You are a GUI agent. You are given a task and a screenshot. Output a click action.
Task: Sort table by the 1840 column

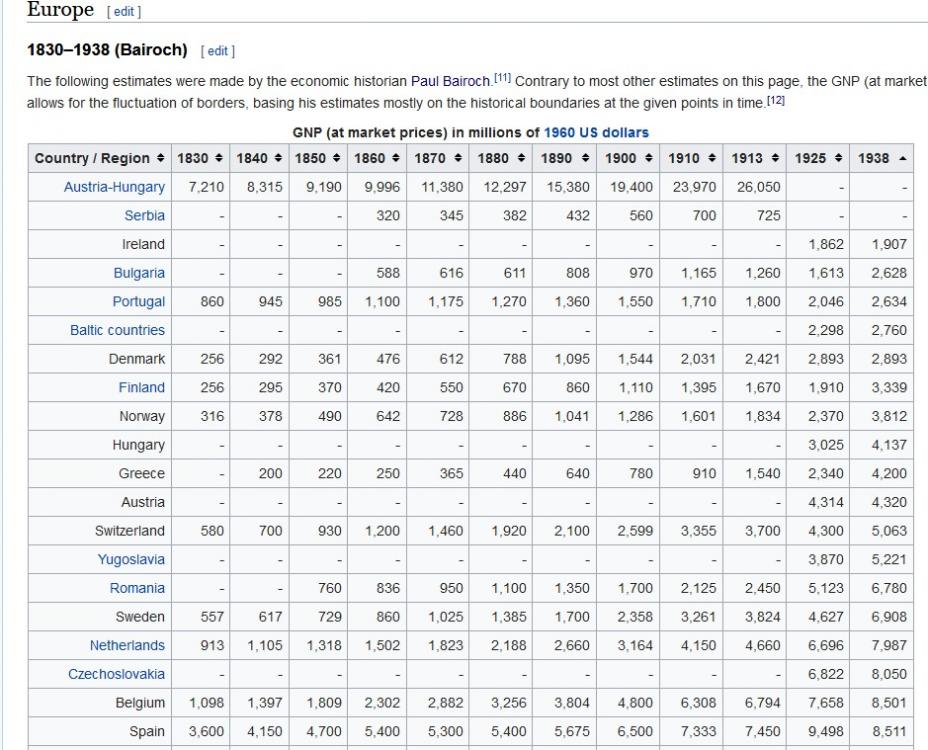[259, 159]
